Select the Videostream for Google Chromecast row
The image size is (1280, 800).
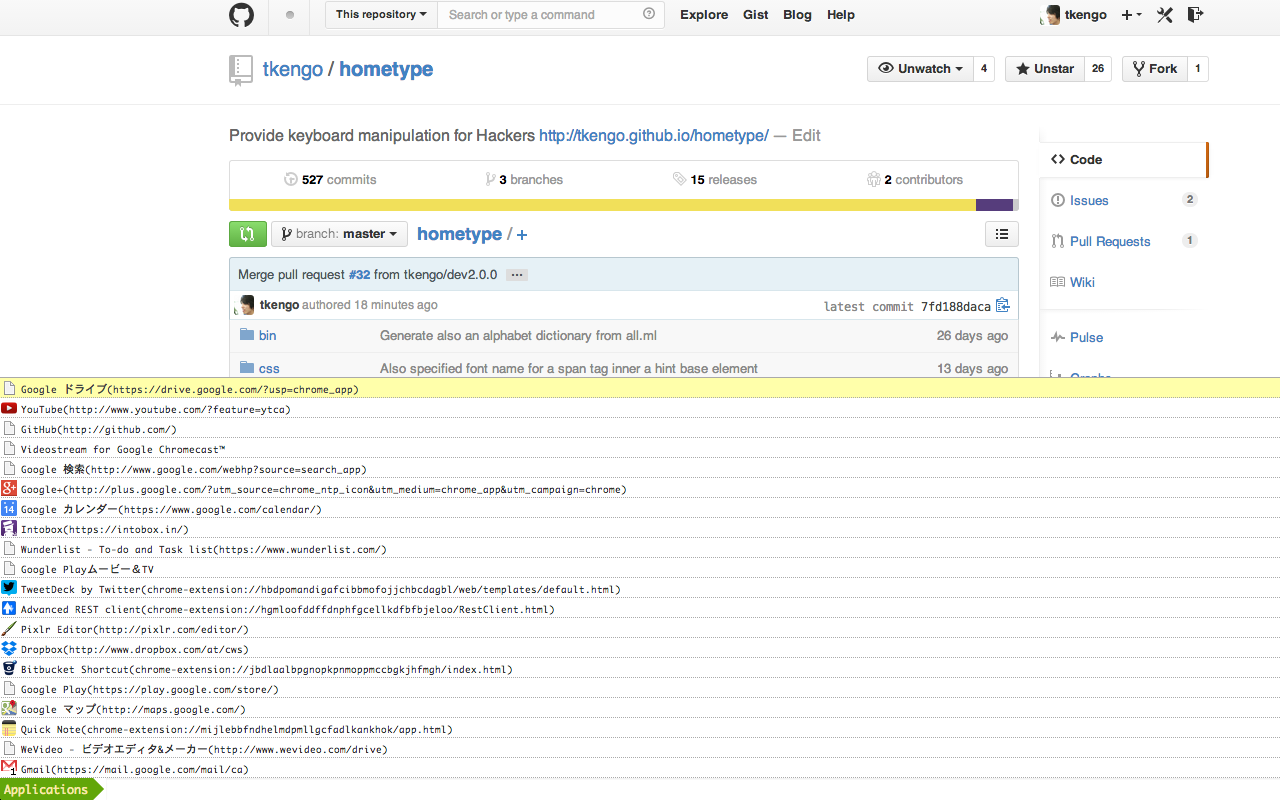(640, 448)
